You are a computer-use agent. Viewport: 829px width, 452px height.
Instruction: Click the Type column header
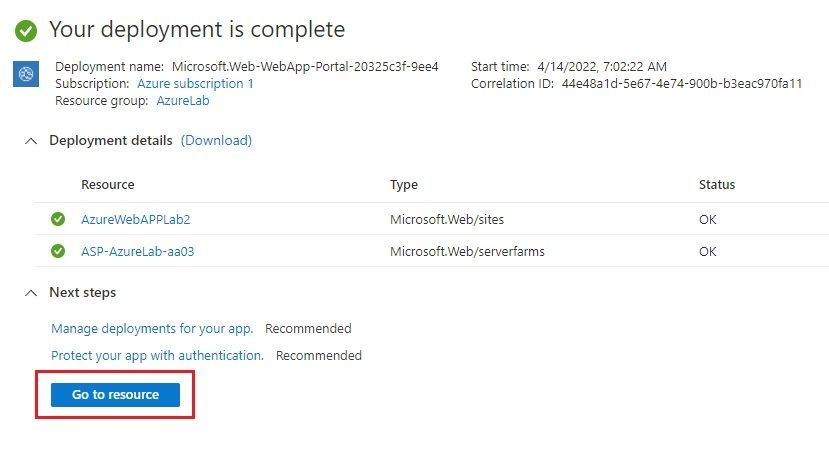coord(404,185)
